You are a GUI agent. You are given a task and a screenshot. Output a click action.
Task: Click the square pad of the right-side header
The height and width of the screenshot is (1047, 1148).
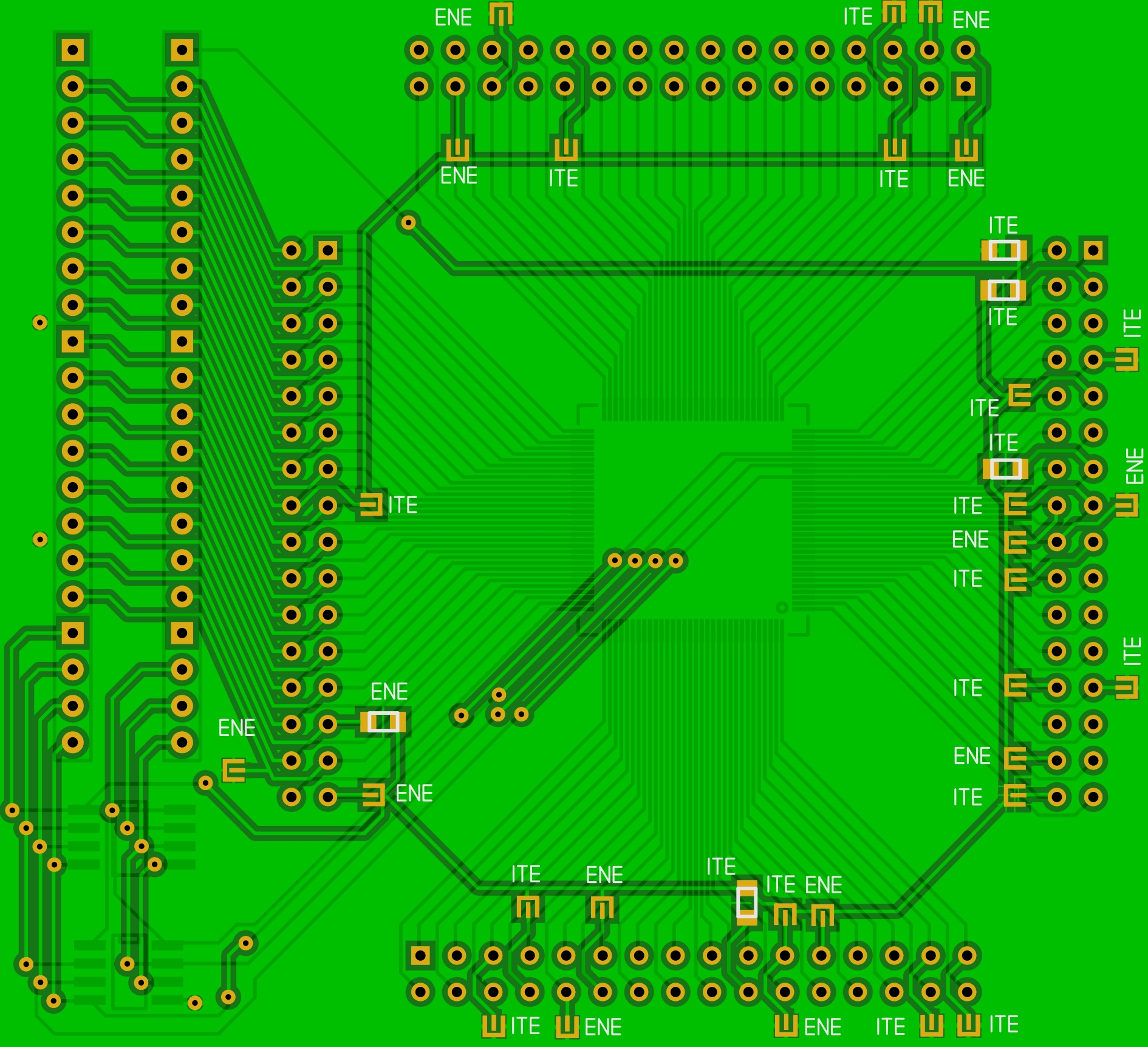[x=1093, y=250]
